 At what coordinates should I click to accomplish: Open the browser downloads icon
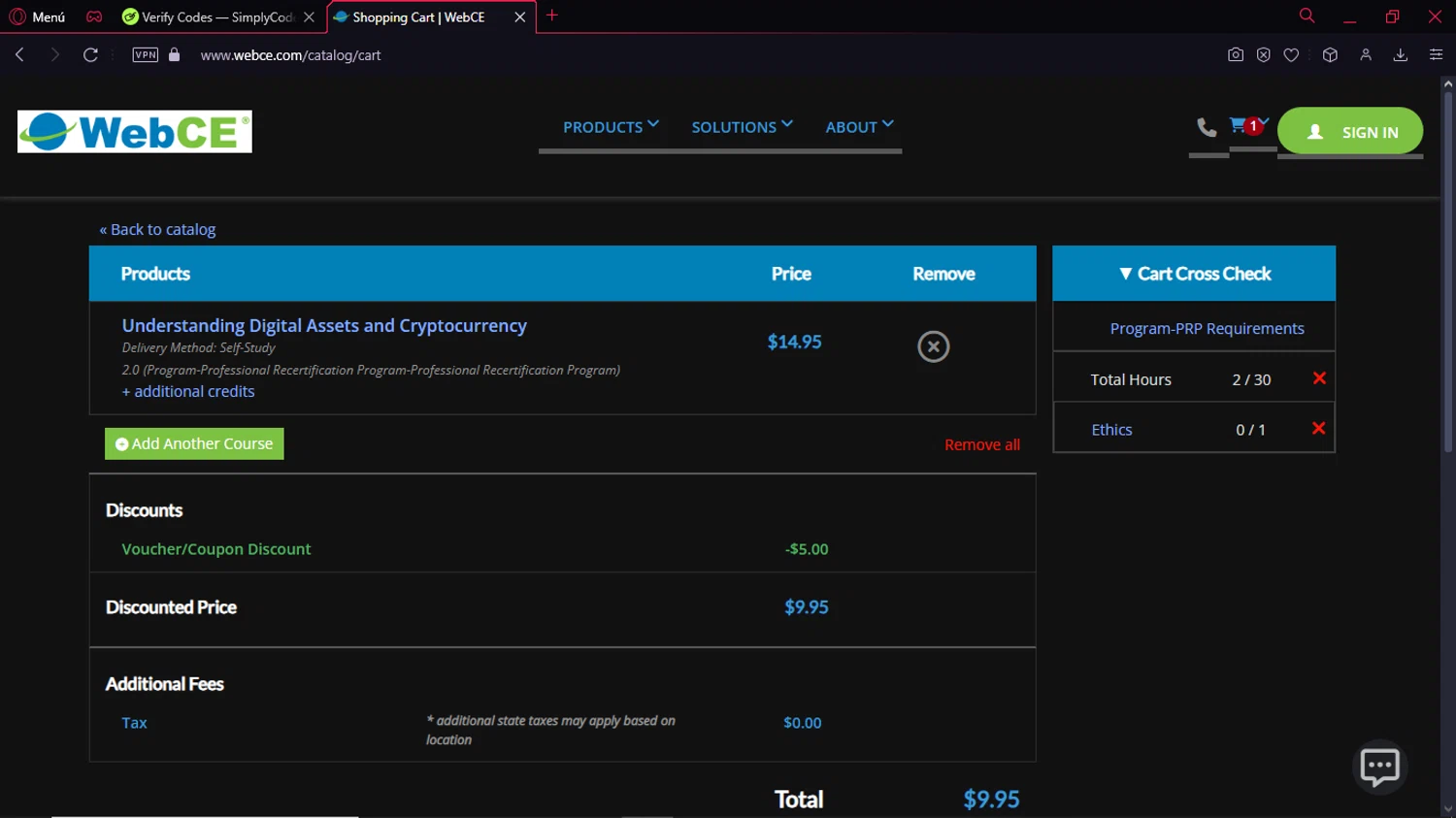point(1400,55)
